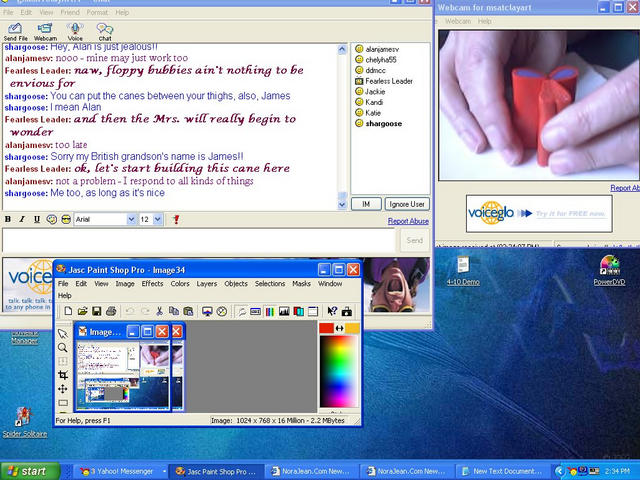Select the Zoom magnifier tool
The image size is (640, 480).
62,348
